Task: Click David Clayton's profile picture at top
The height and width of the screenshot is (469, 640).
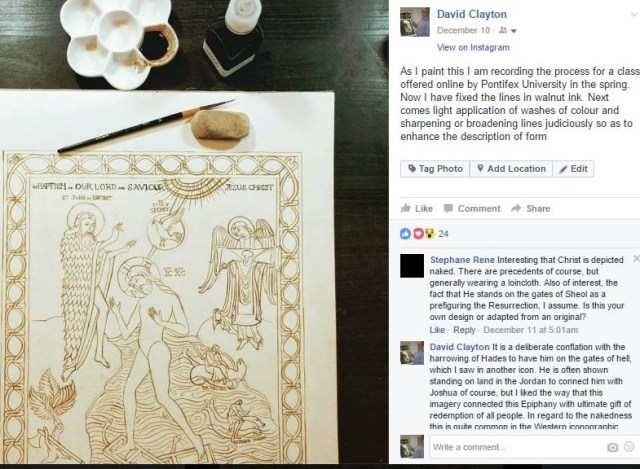Action: (x=415, y=22)
